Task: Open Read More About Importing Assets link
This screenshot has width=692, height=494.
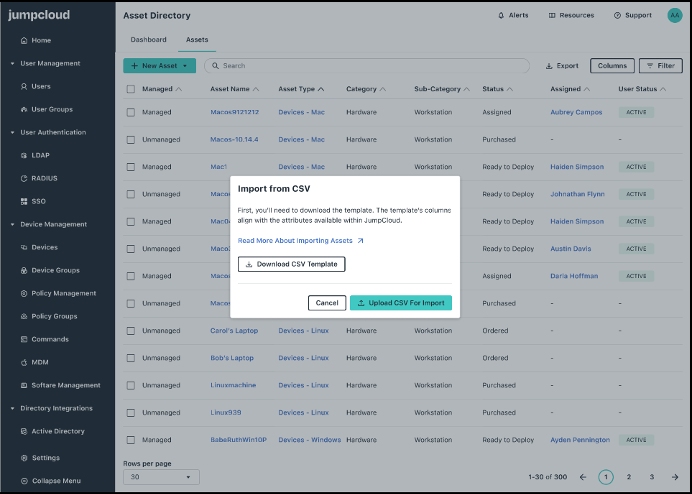Action: tap(300, 241)
